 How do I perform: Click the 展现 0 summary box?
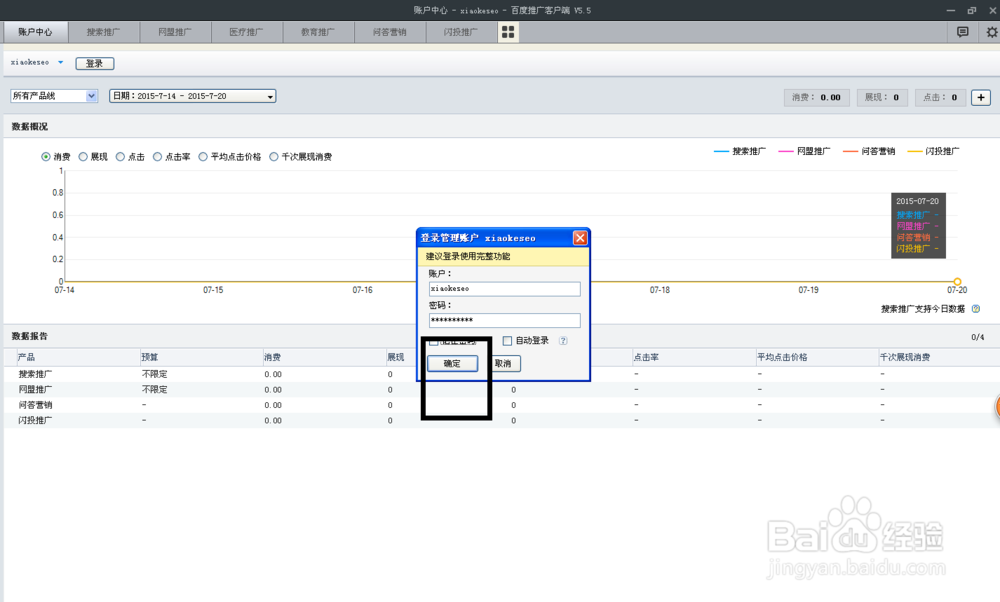coord(881,98)
